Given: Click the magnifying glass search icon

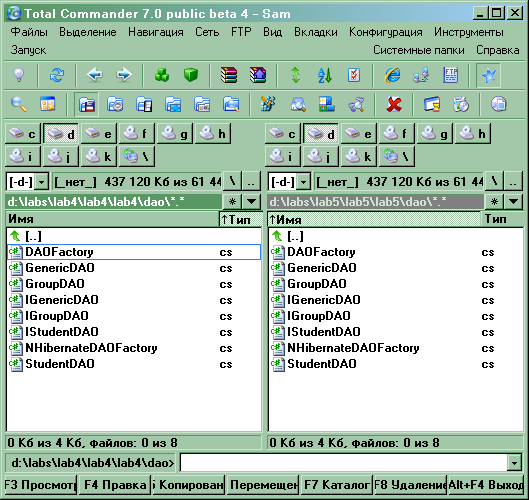Looking at the screenshot, I should point(19,104).
